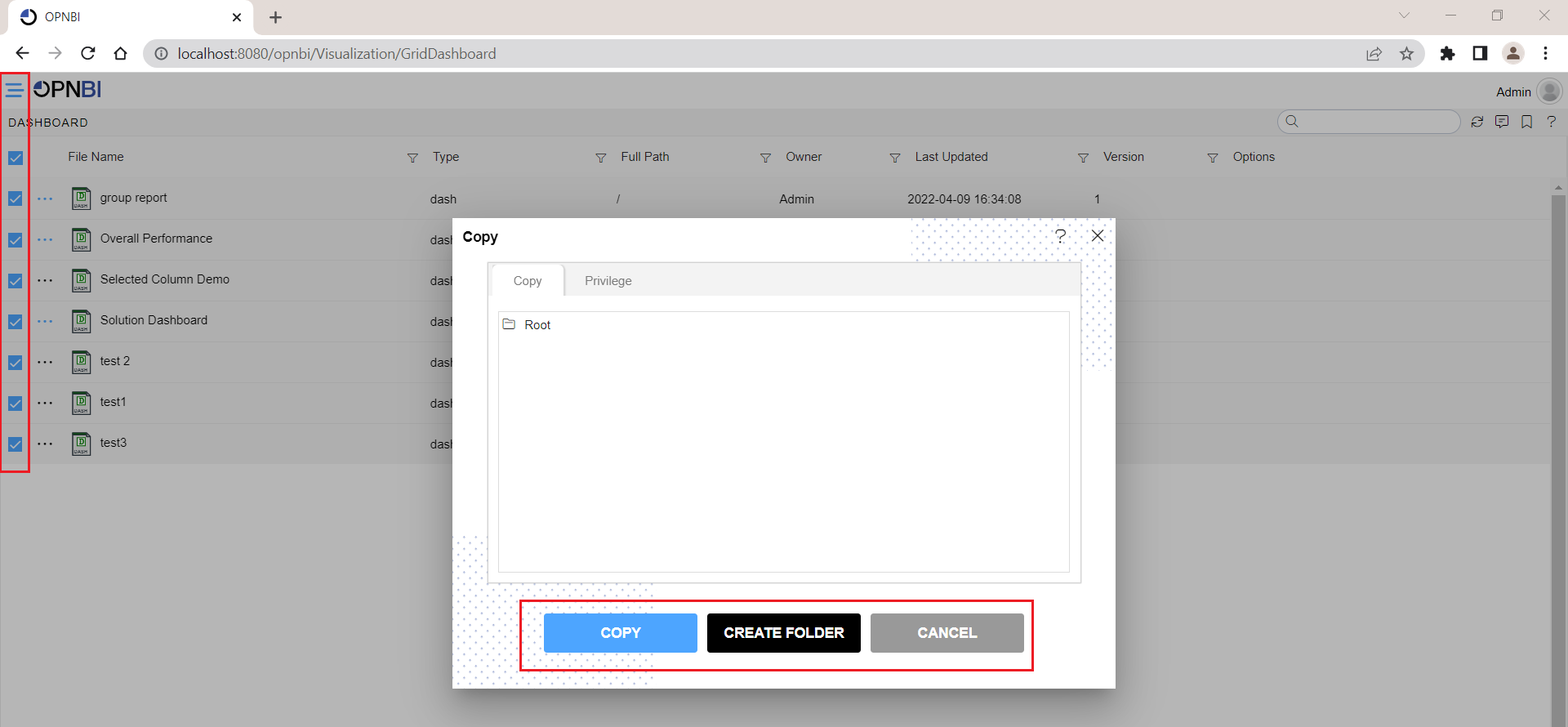Click group report dashboard file icon
1568x727 pixels.
coord(81,198)
